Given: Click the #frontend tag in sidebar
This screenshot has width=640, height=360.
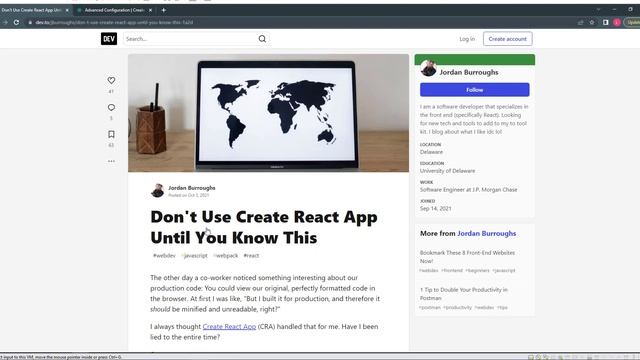Looking at the screenshot, I should coord(451,270).
